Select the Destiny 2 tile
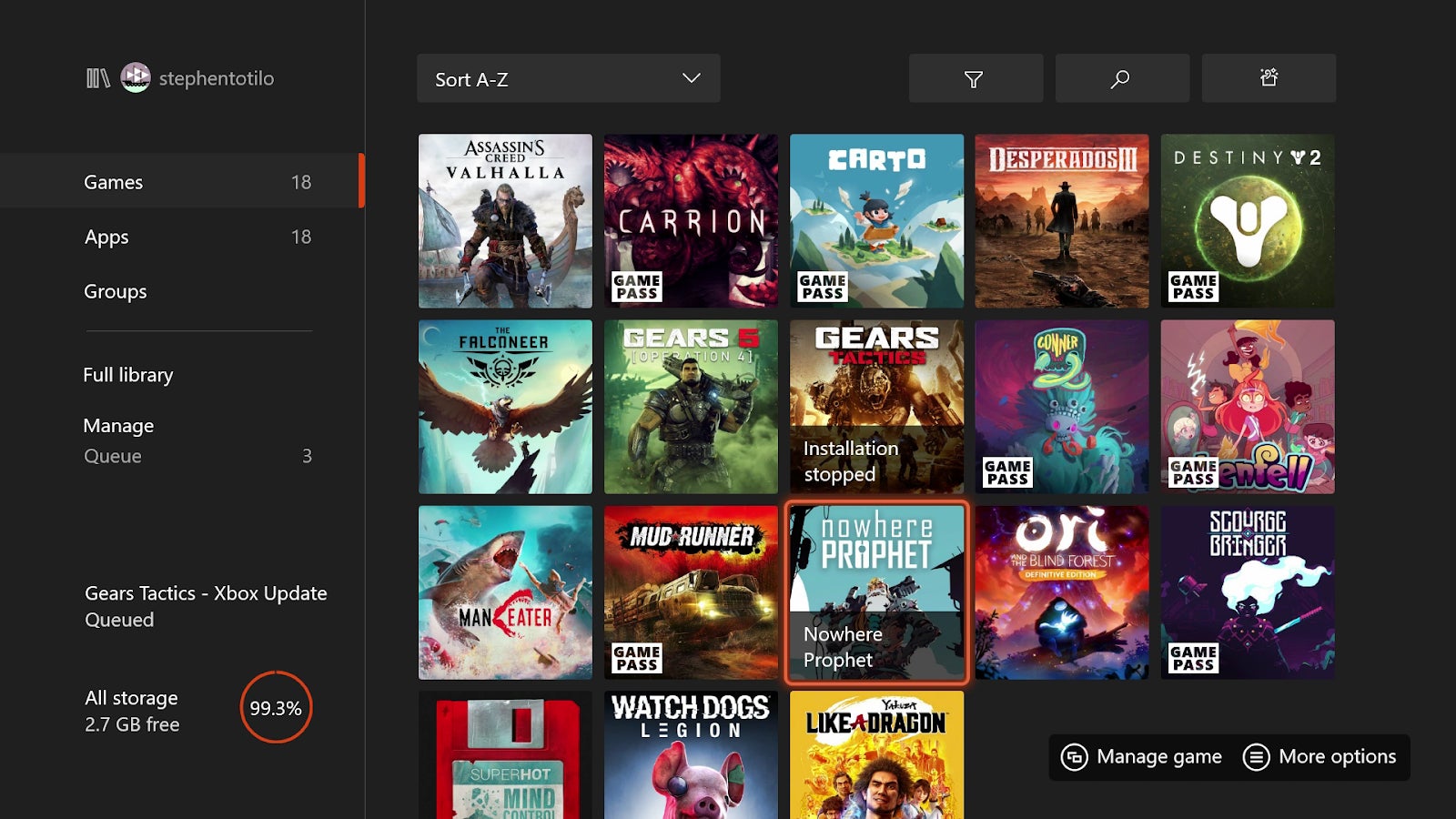 (1248, 221)
